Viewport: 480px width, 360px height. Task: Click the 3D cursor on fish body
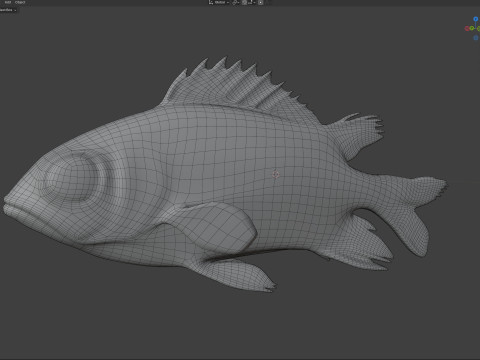click(276, 174)
